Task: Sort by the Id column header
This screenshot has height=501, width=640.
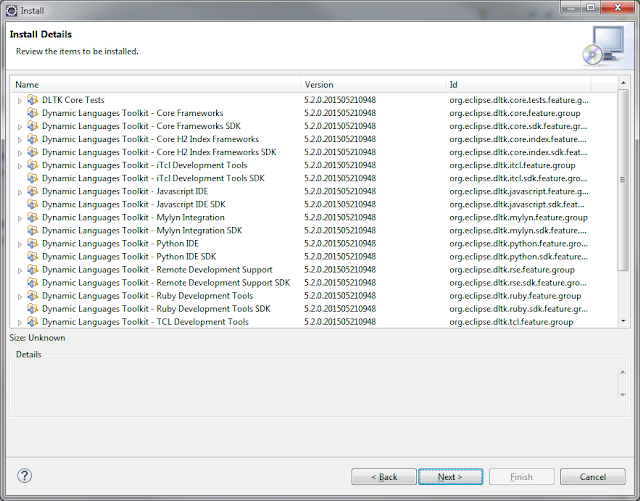Action: [x=518, y=85]
